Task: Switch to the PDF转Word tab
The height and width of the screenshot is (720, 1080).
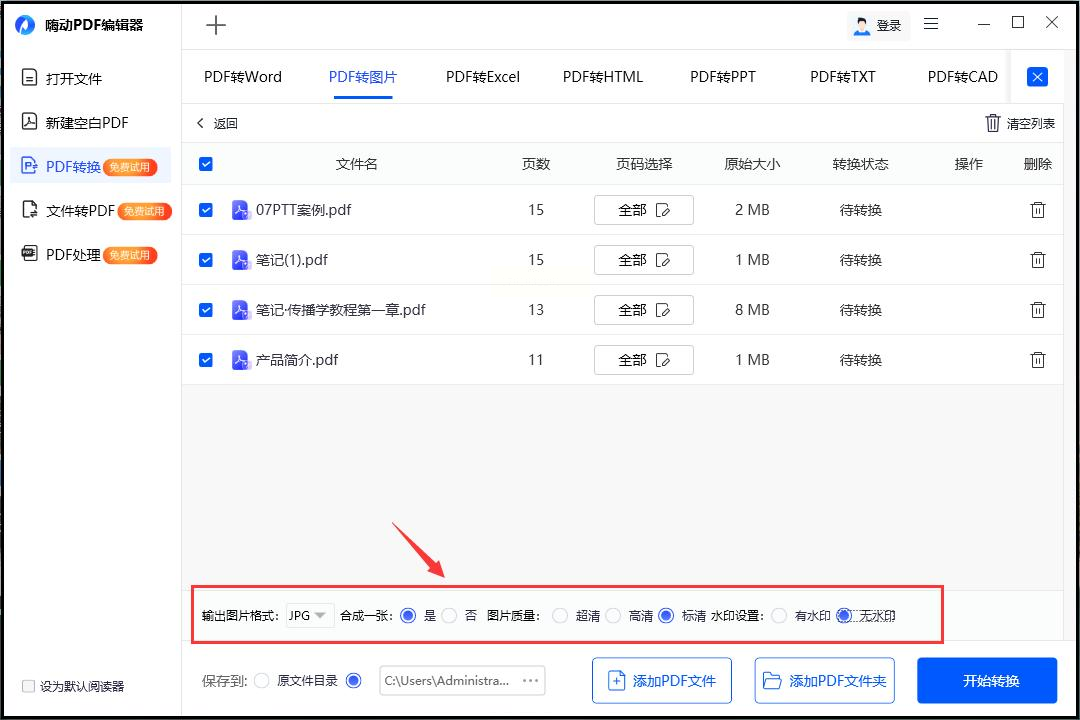Action: (x=243, y=77)
